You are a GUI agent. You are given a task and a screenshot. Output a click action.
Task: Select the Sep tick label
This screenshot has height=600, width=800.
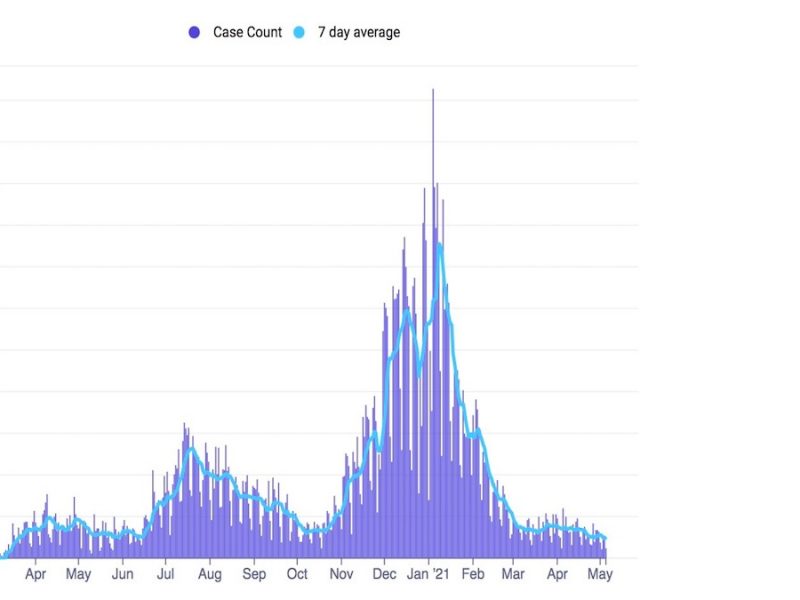pyautogui.click(x=254, y=575)
